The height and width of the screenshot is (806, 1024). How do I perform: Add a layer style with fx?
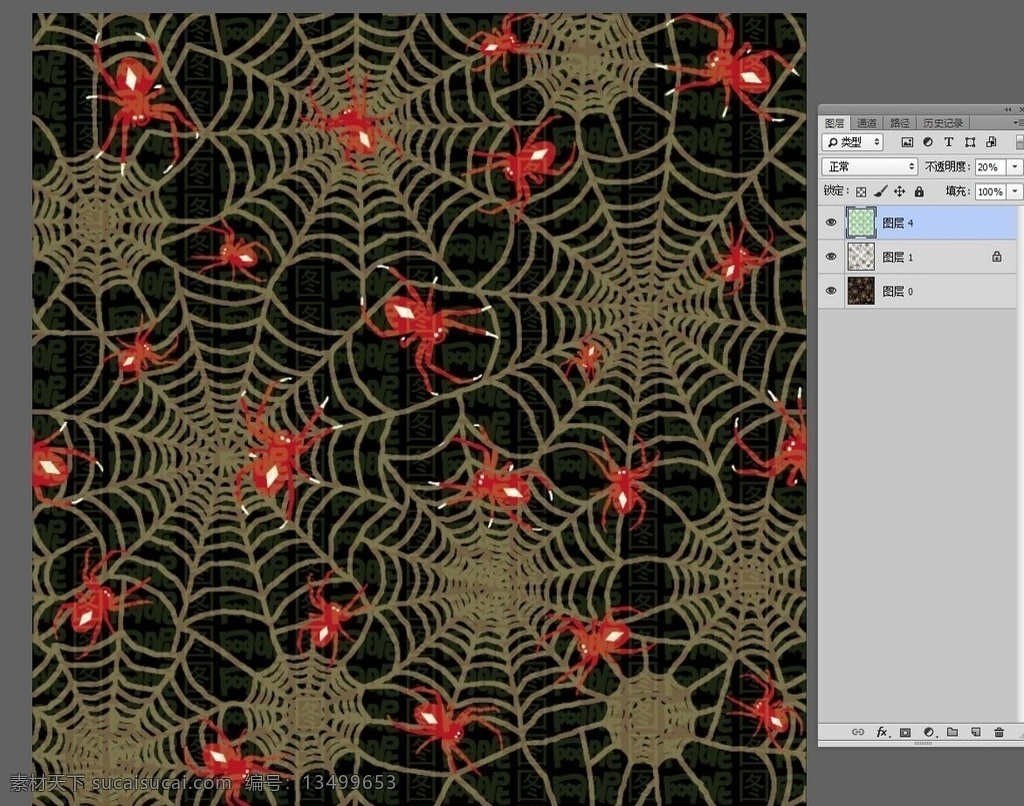(882, 732)
